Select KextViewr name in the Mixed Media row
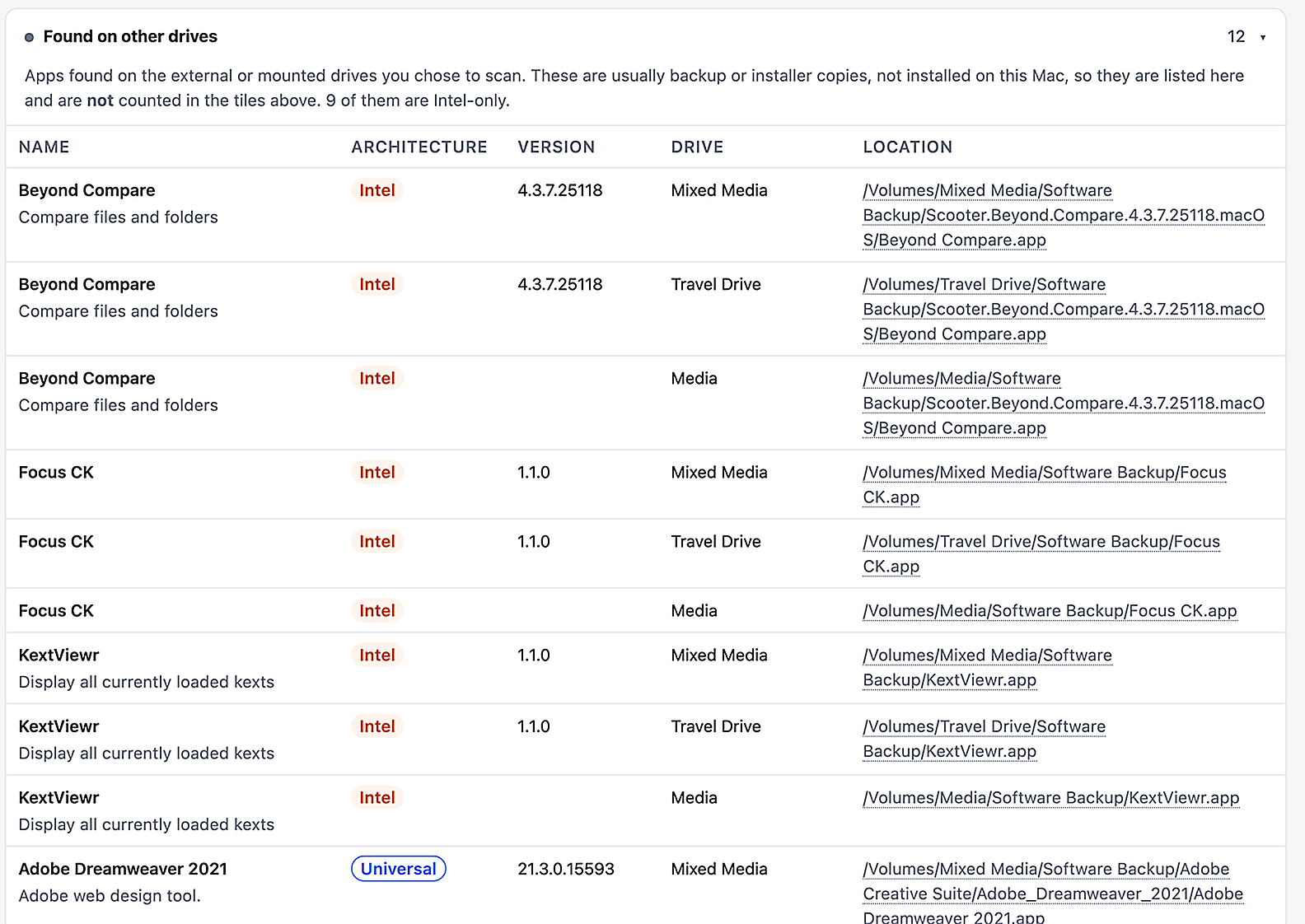 (x=58, y=655)
